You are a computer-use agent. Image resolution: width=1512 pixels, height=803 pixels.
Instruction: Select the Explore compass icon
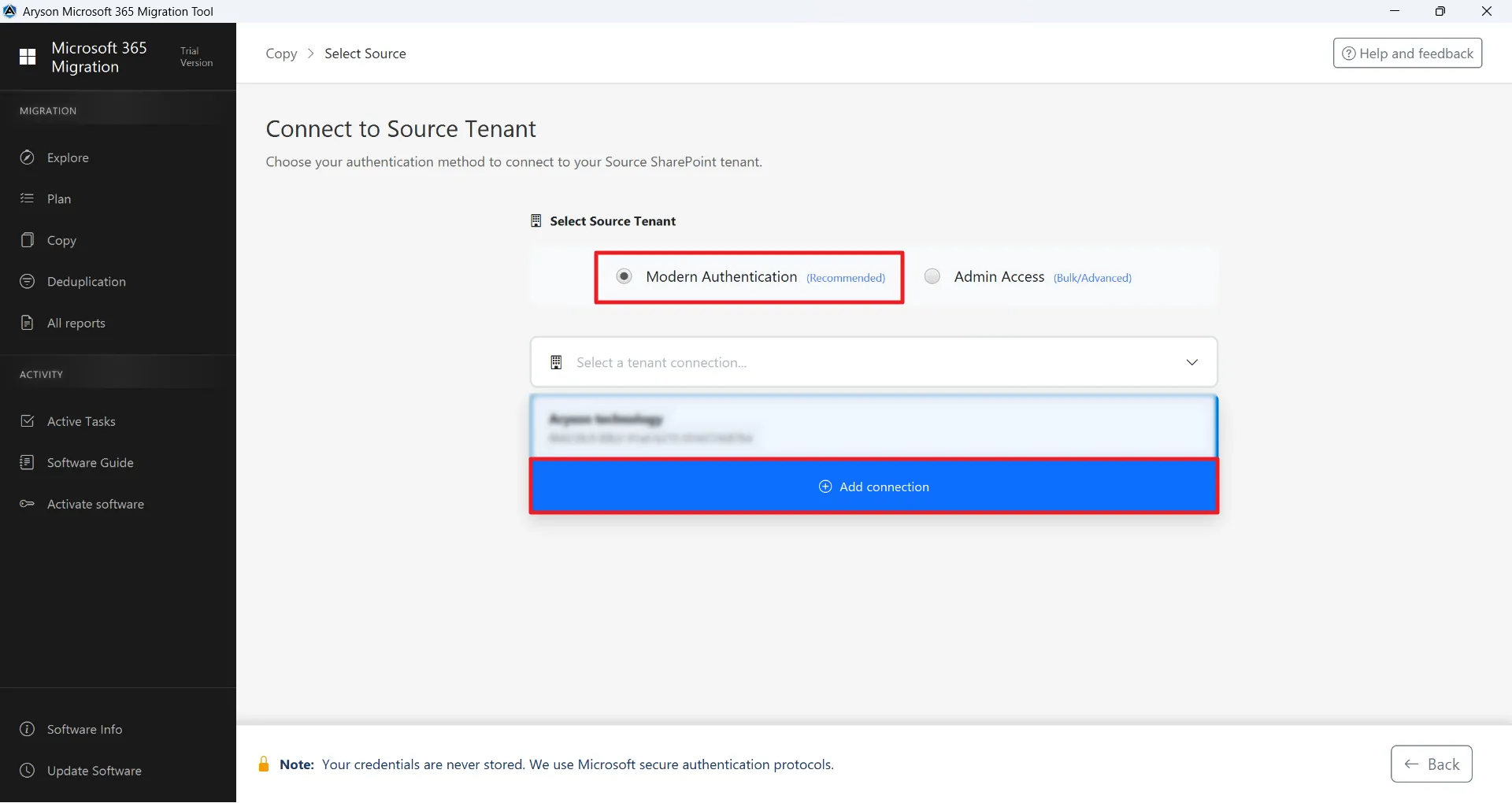28,157
